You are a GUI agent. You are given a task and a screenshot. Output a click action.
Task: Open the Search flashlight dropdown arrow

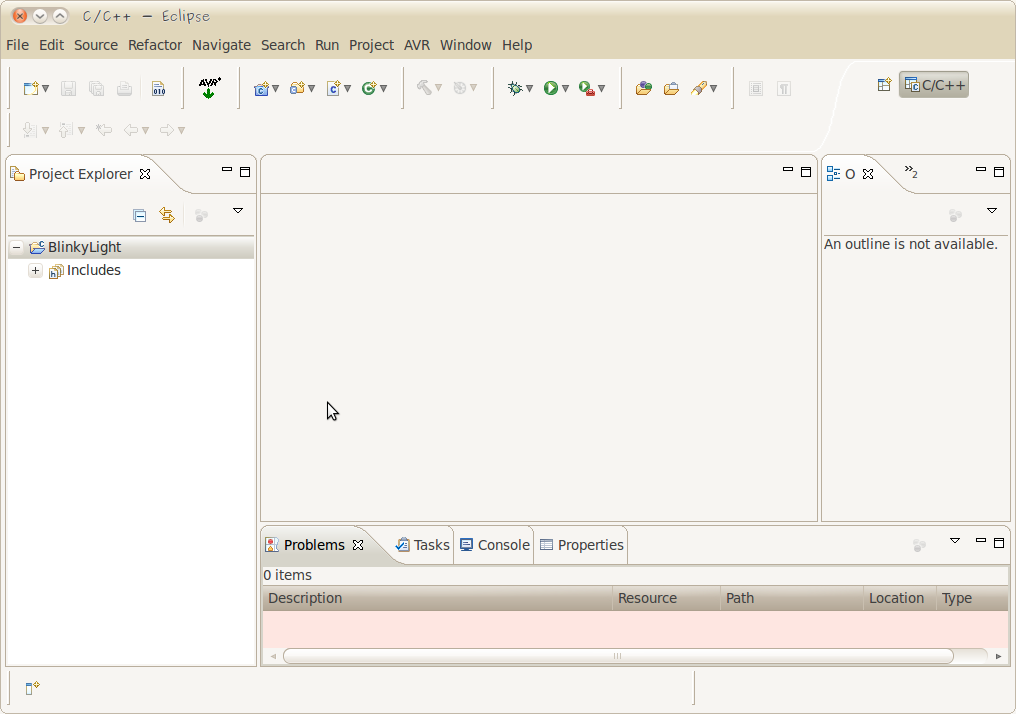tap(713, 89)
